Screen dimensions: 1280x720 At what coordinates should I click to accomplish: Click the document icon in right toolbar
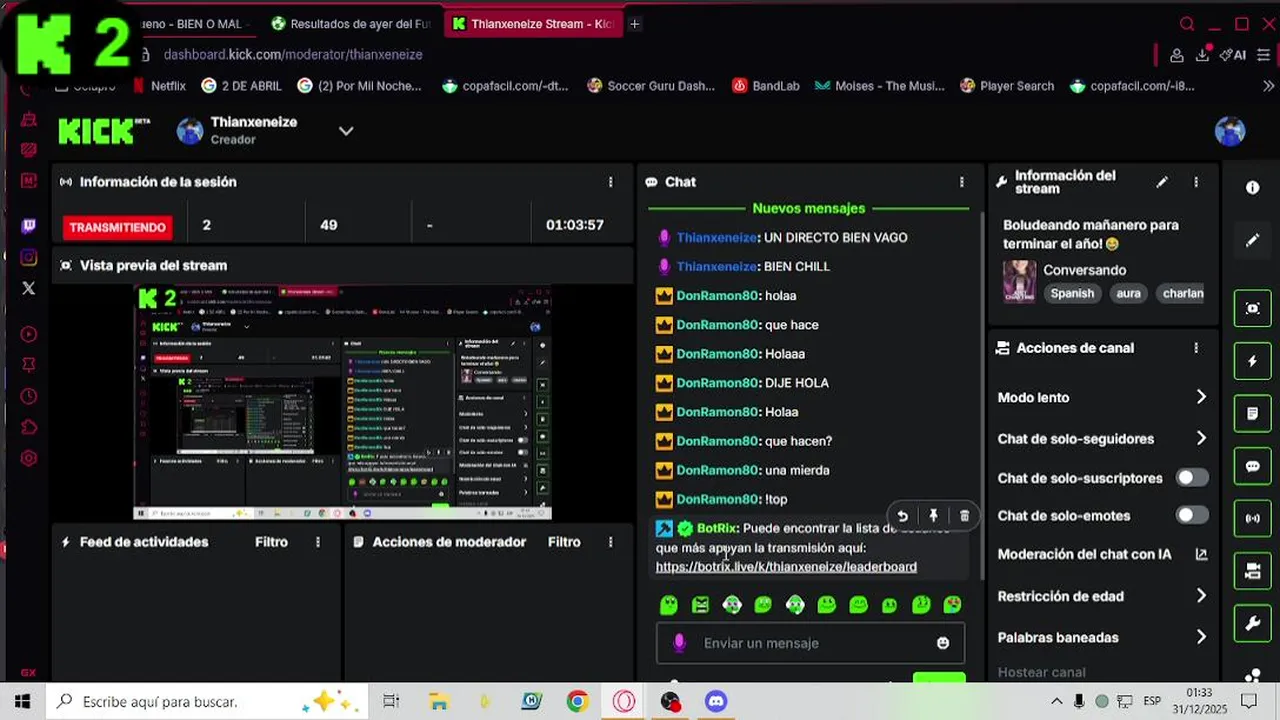(x=1252, y=413)
